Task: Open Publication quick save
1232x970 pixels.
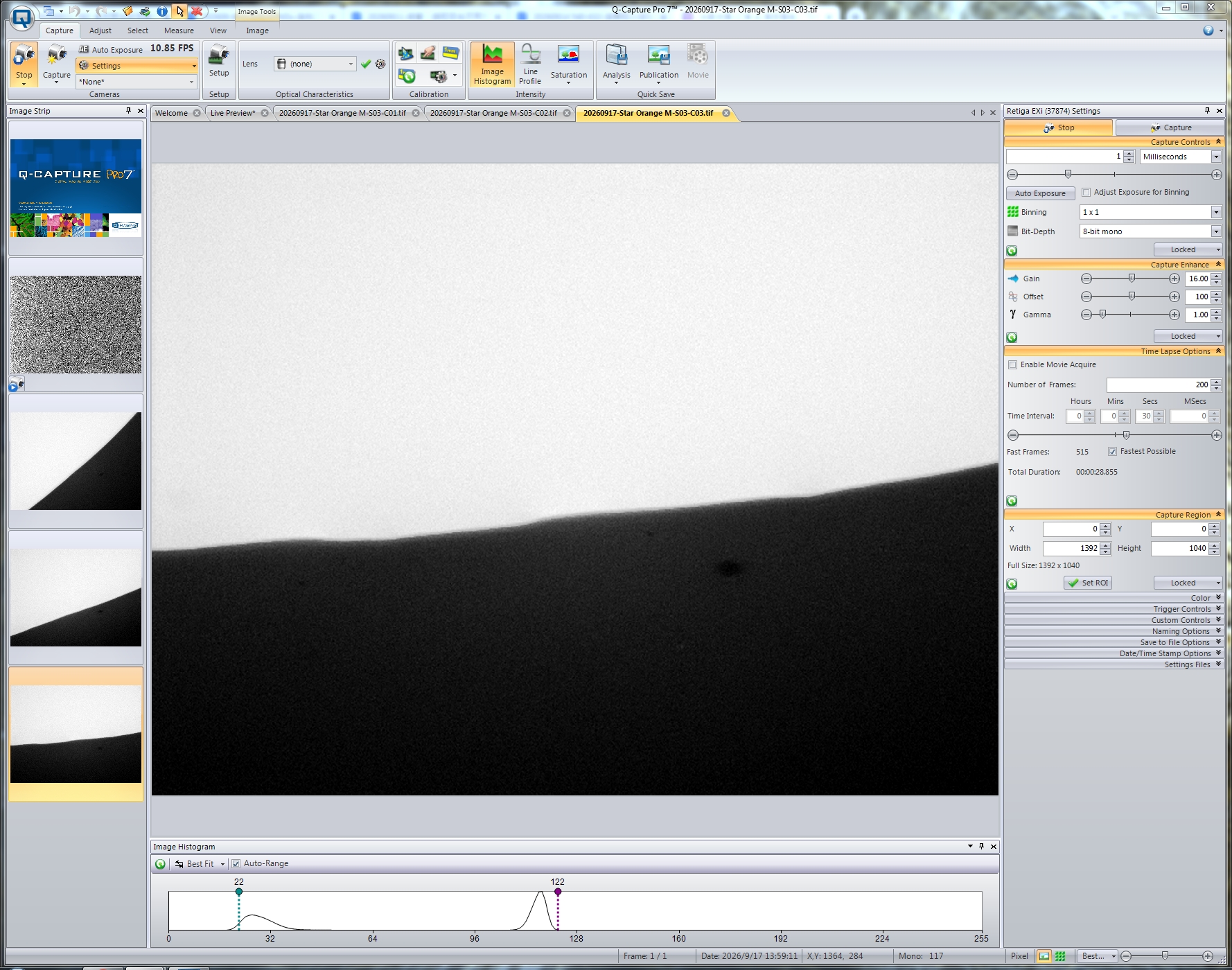Action: point(658,64)
